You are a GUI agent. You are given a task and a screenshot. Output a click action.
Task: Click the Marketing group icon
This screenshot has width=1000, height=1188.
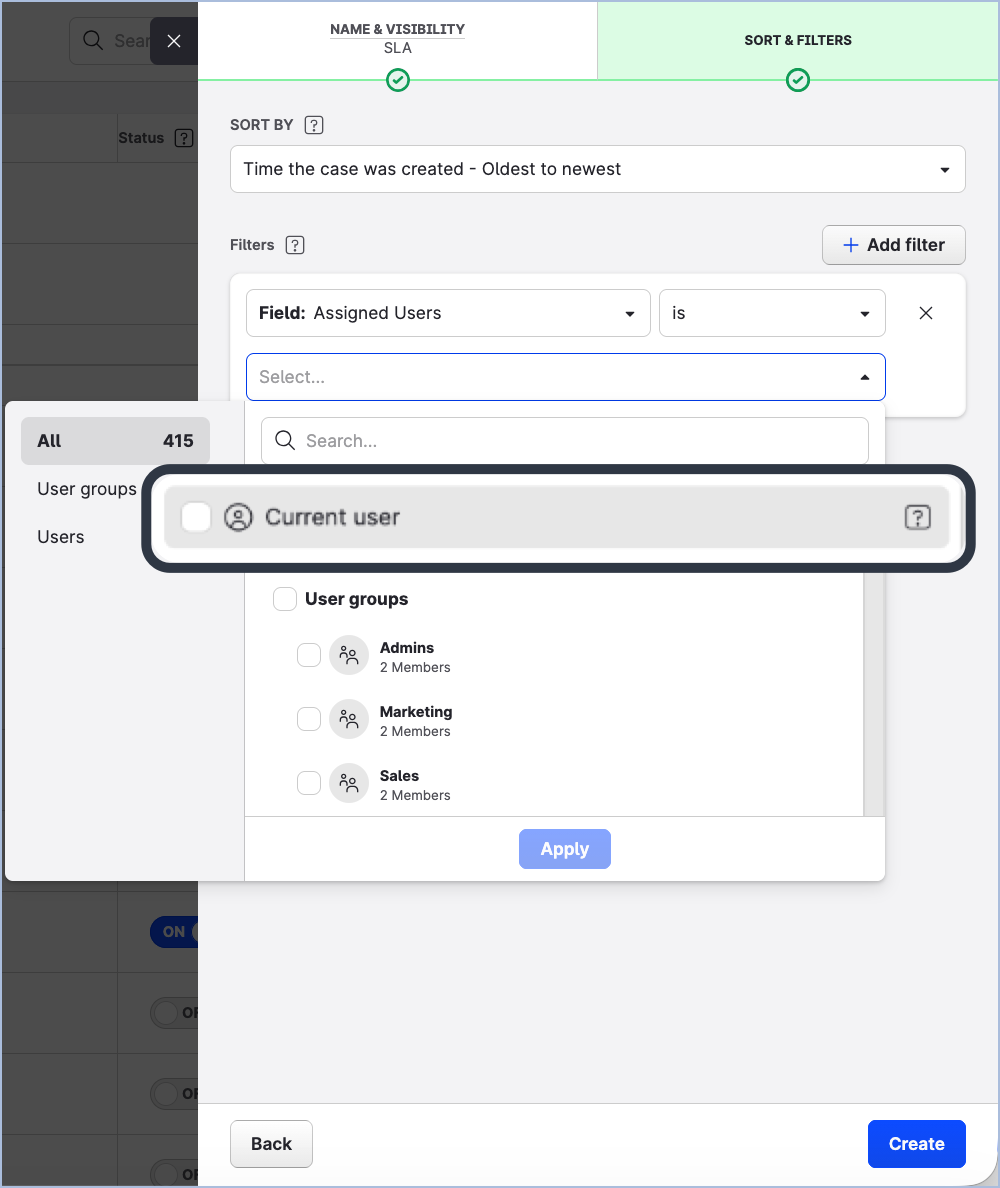pos(349,720)
